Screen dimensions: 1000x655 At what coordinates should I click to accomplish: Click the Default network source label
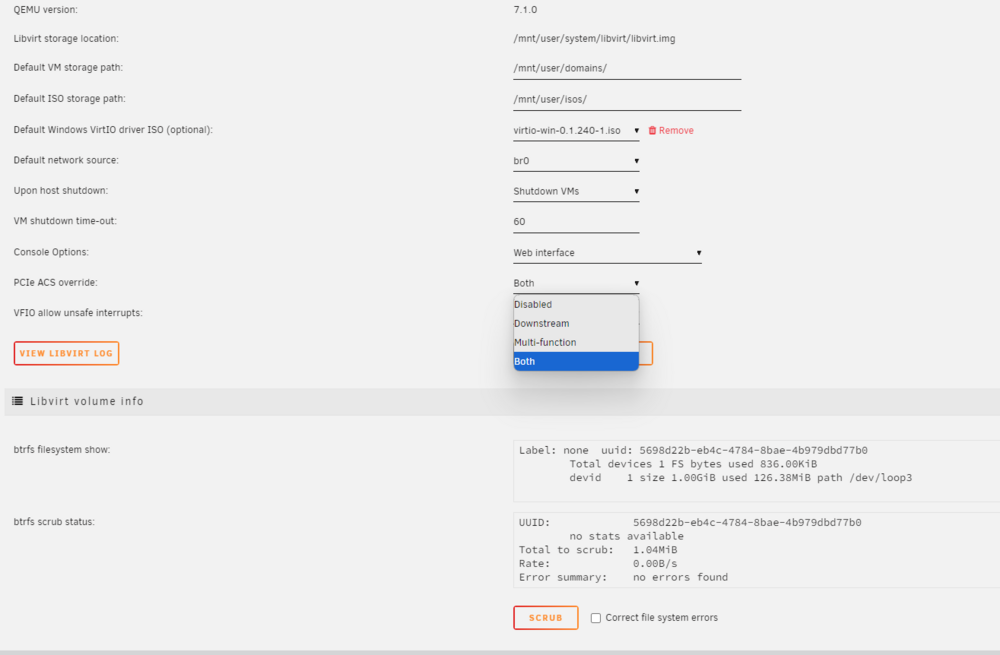pyautogui.click(x=66, y=160)
